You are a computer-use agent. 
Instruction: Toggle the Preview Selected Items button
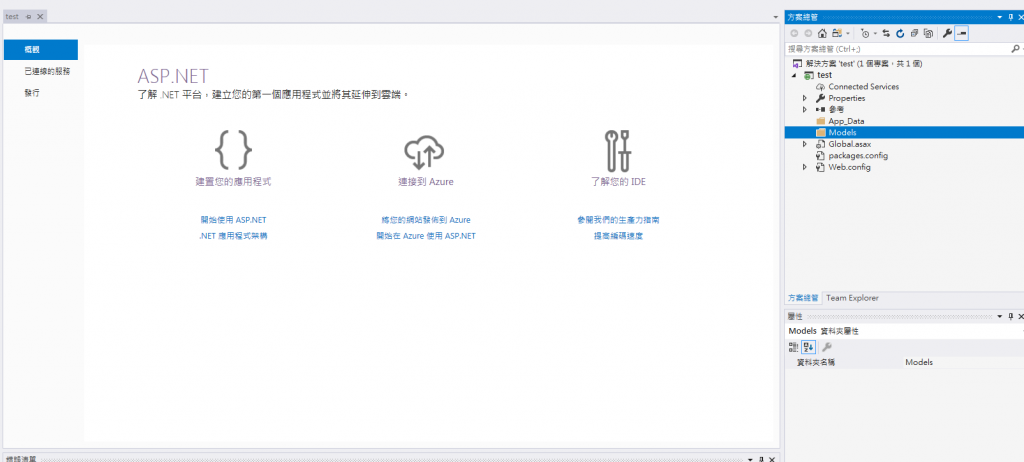pos(961,33)
